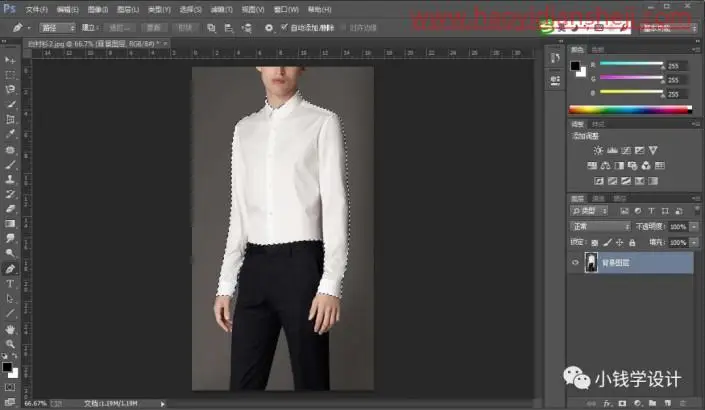Select the Brush tool
Image resolution: width=705 pixels, height=410 pixels.
point(10,165)
